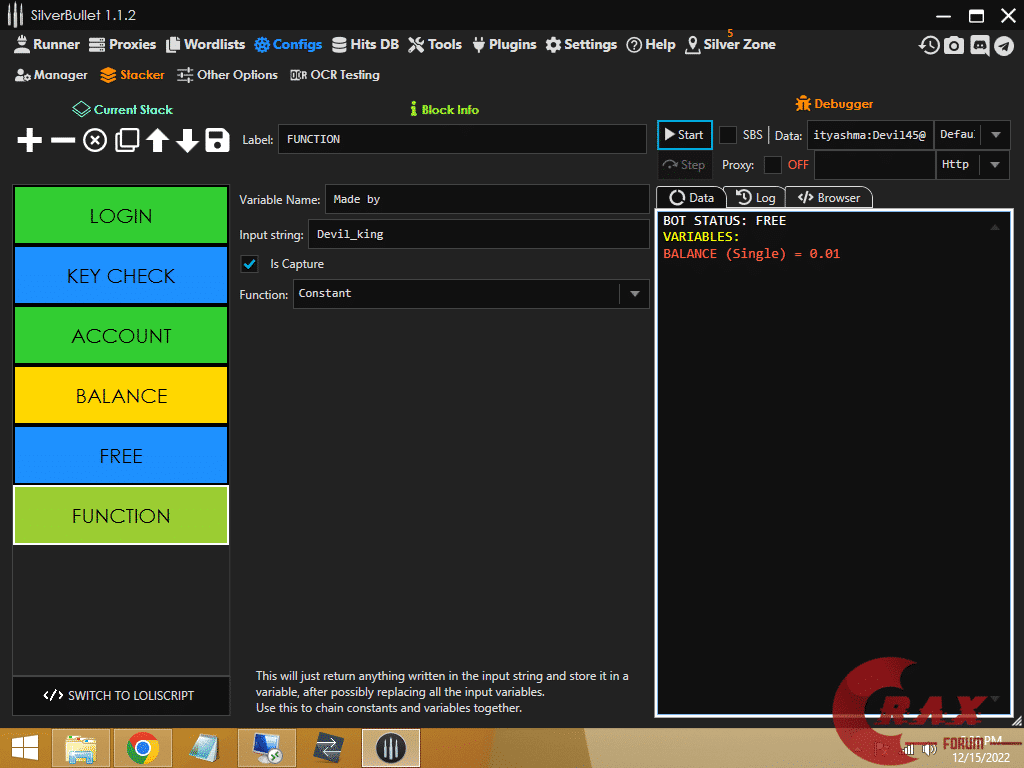Uncheck the Is Capture option
This screenshot has width=1024, height=768.
249,264
